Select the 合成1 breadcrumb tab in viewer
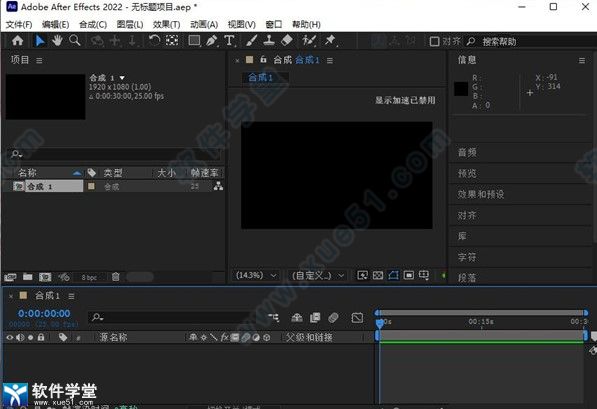The height and width of the screenshot is (409, 597). tap(261, 78)
